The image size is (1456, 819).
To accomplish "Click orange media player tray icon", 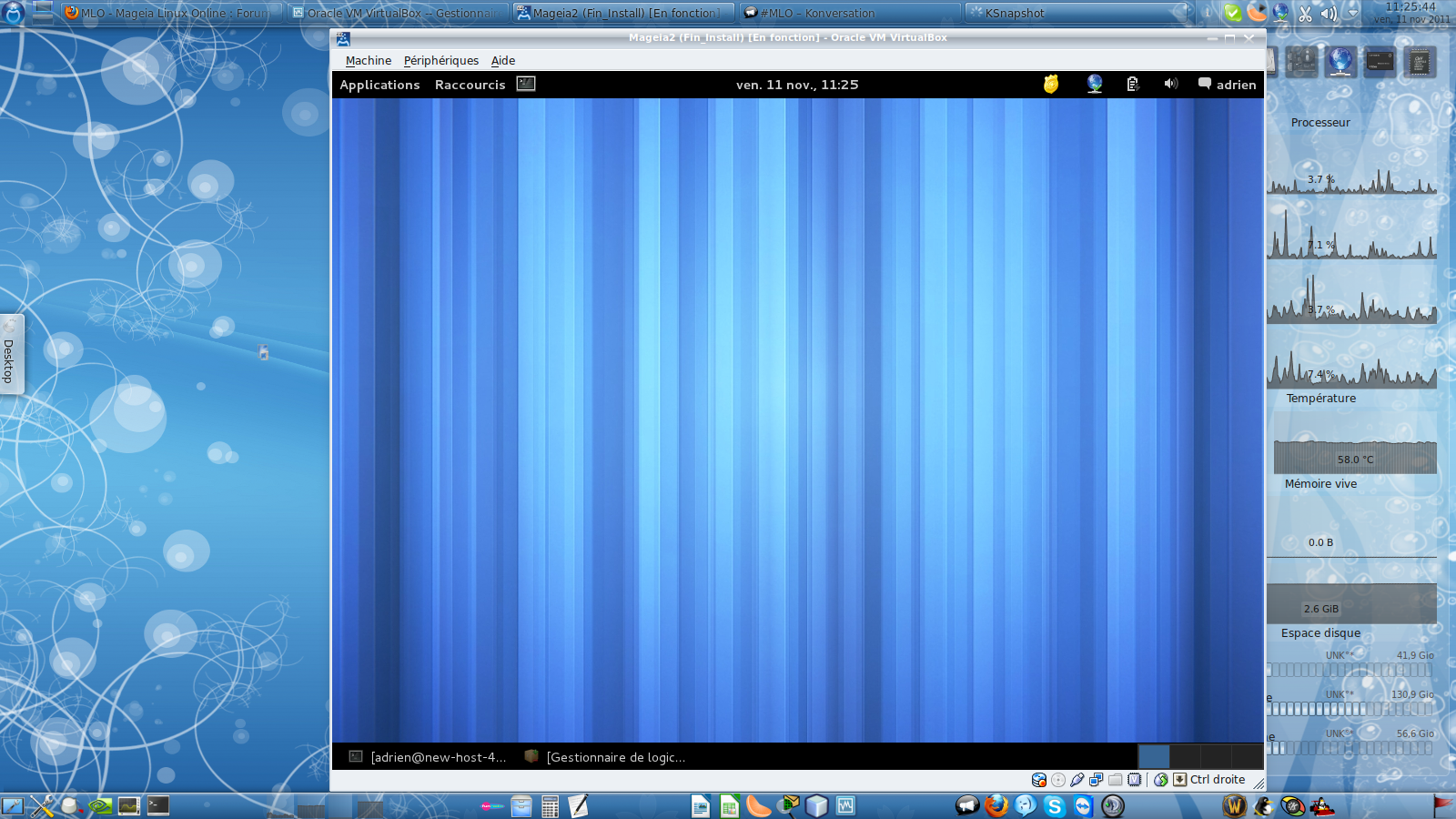I will (x=1257, y=13).
